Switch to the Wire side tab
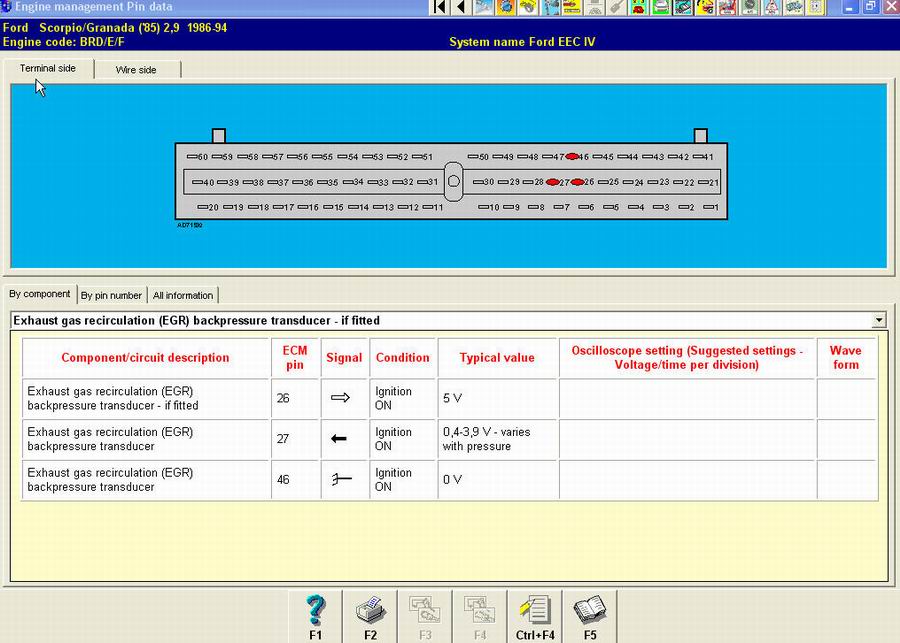The width and height of the screenshot is (900, 643). pyautogui.click(x=136, y=69)
